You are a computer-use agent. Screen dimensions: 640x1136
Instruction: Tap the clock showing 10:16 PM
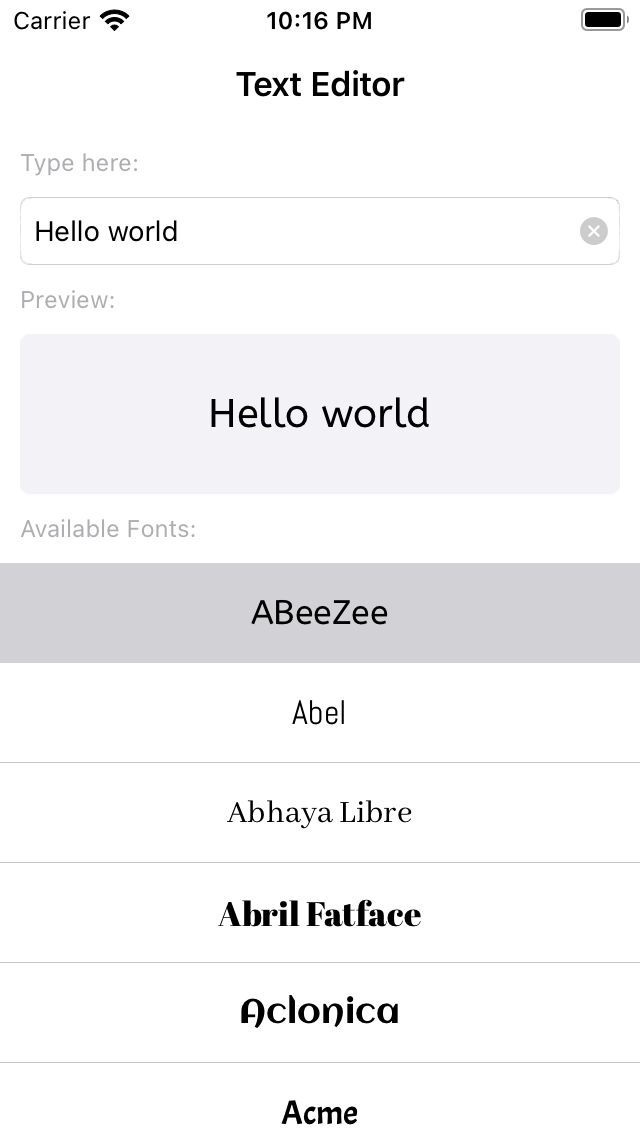[319, 20]
